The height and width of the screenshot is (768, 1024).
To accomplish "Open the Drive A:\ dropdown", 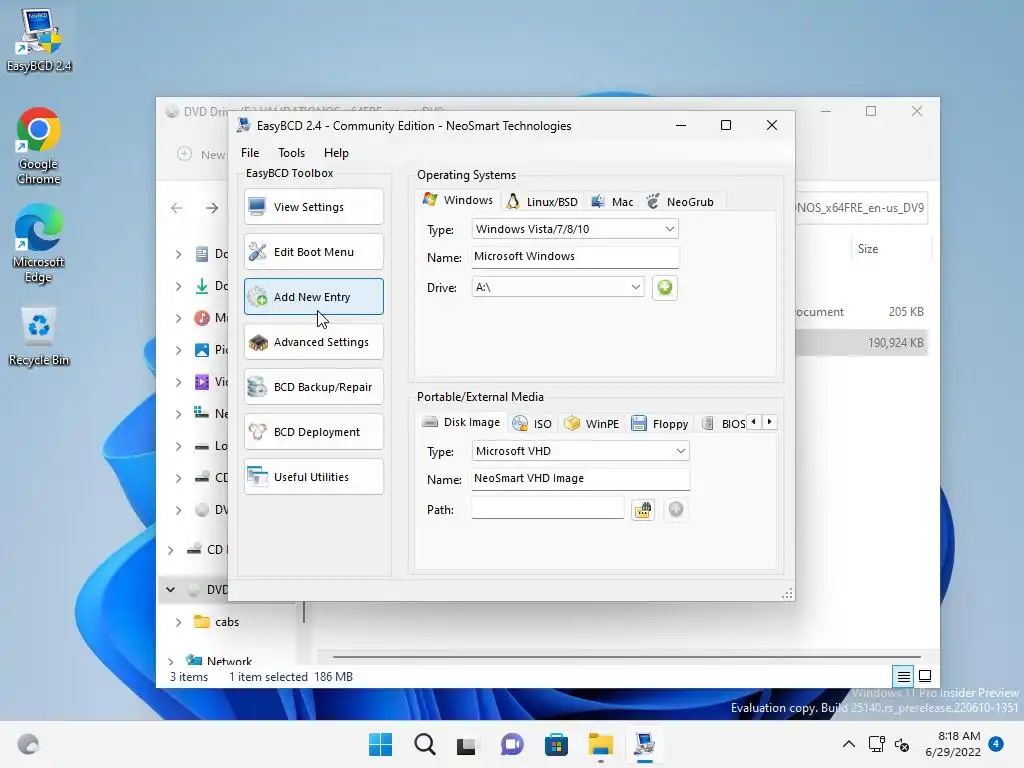I will coord(558,287).
